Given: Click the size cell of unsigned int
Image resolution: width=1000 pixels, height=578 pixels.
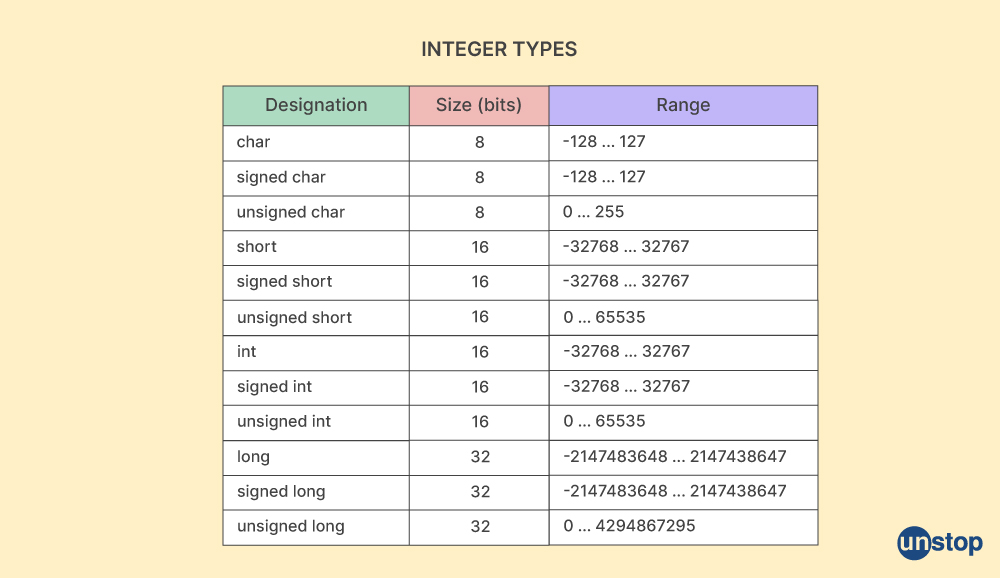Looking at the screenshot, I should pos(479,422).
